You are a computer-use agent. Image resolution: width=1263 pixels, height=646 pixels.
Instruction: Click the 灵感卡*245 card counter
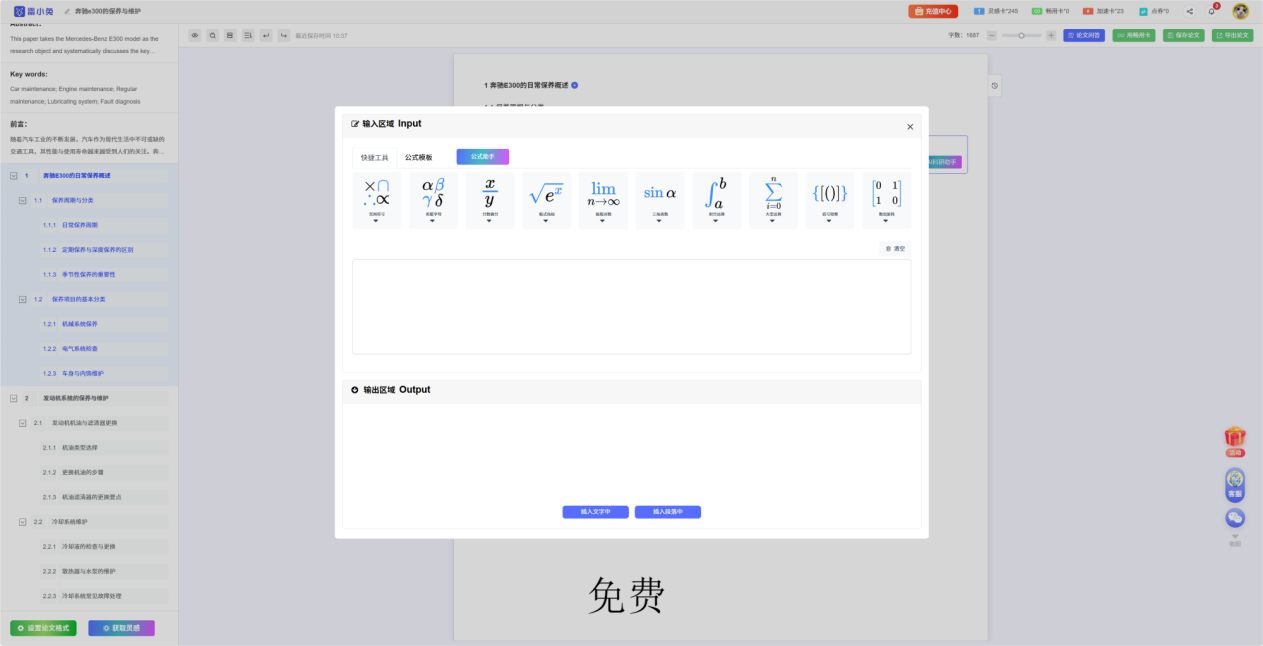(997, 11)
